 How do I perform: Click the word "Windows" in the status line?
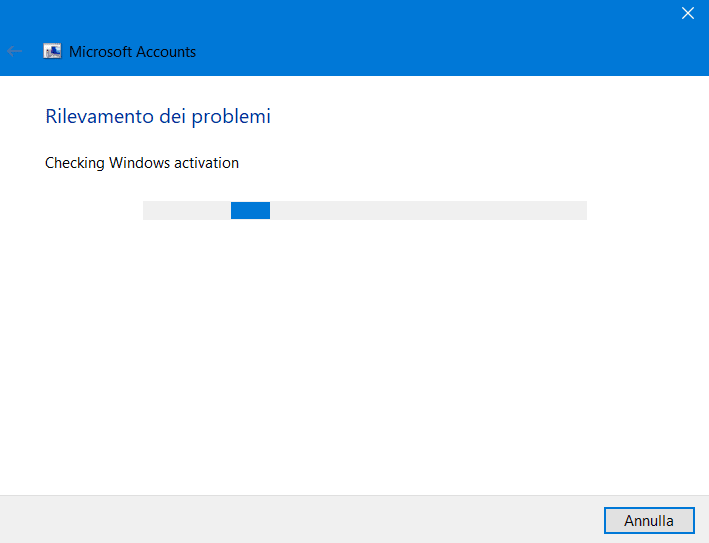click(139, 162)
